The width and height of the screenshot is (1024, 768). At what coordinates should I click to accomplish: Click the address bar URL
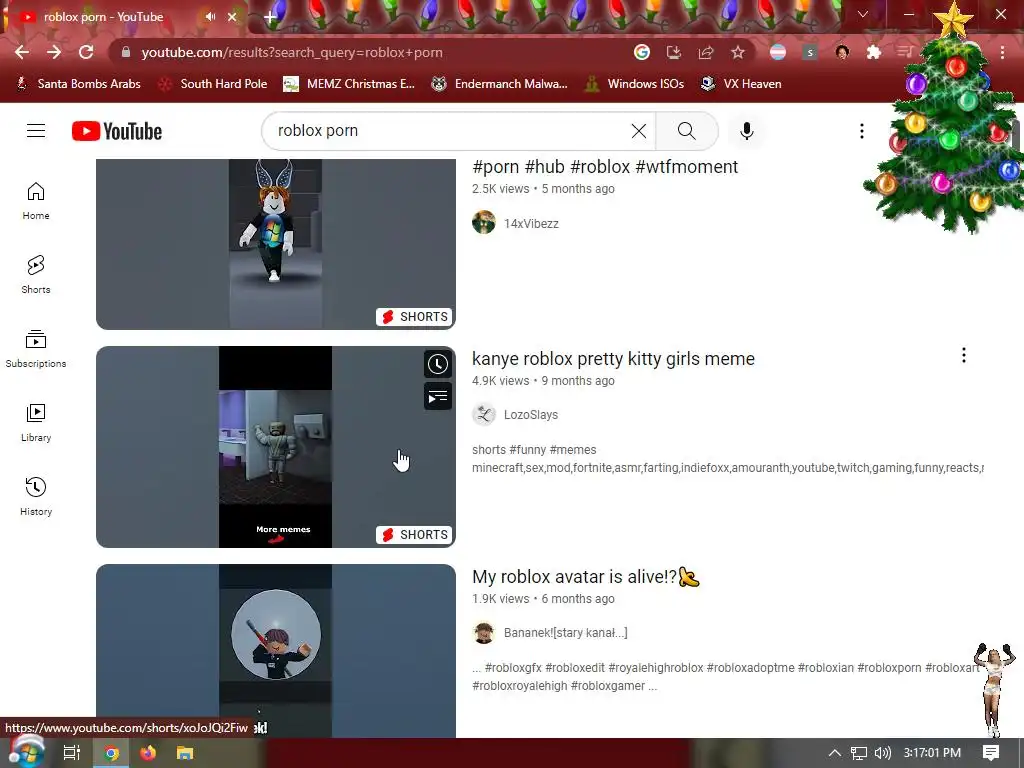292,52
